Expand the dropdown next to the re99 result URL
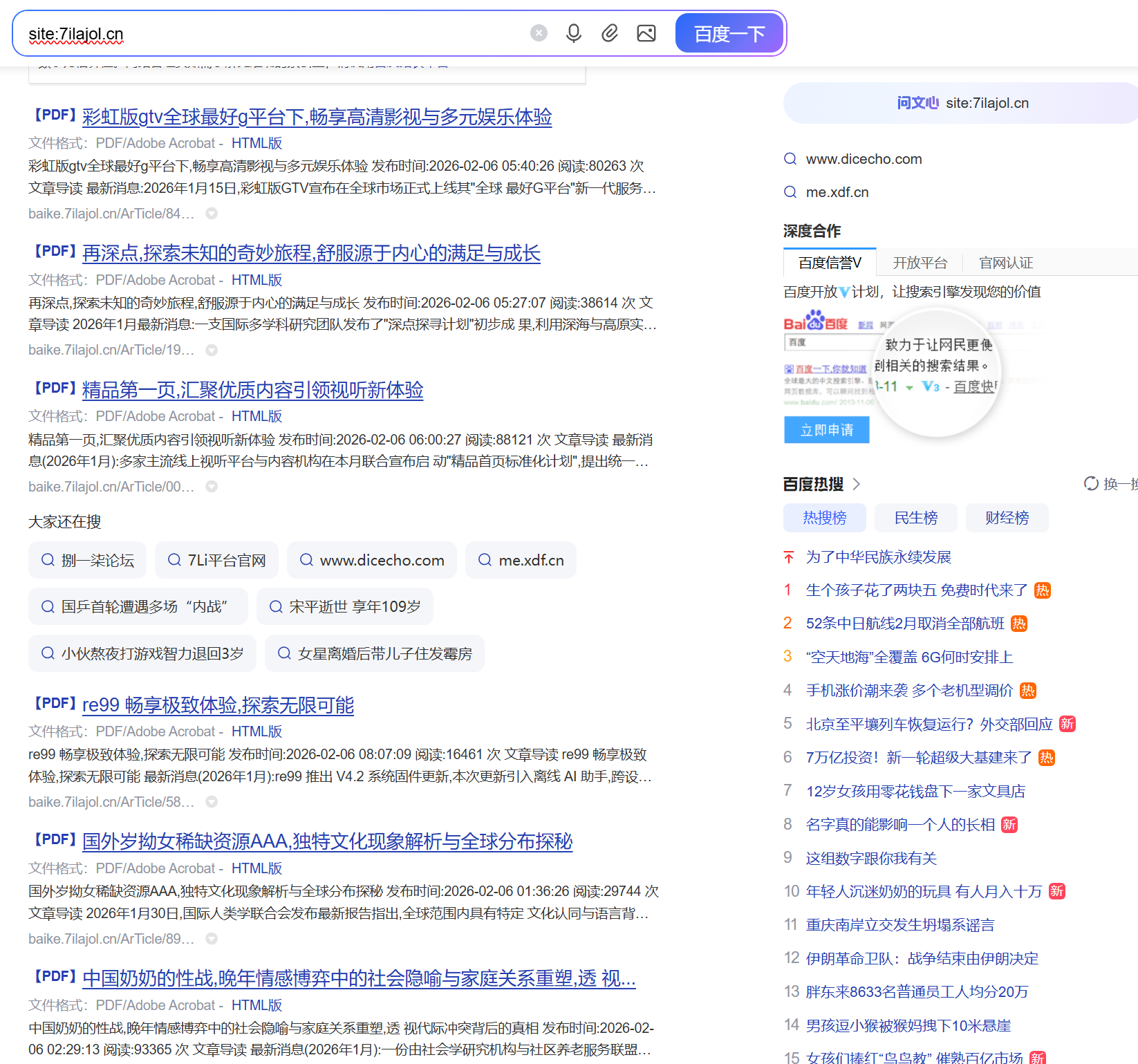 (212, 801)
